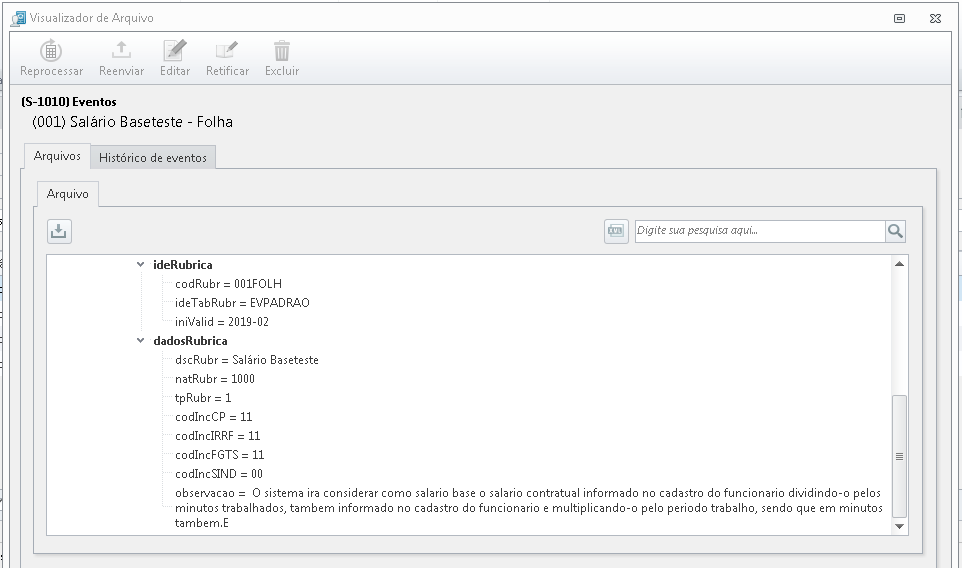Switch to Histórico de eventos tab

[153, 158]
